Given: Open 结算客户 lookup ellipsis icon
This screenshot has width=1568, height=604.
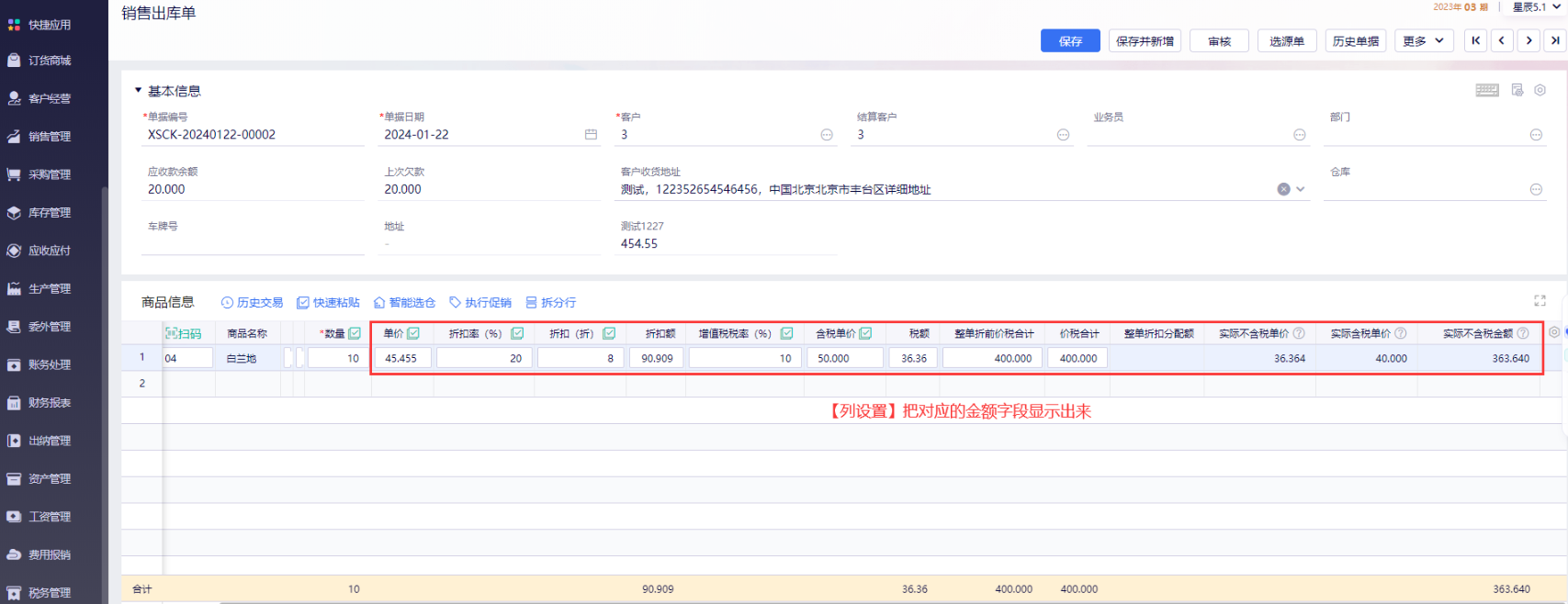Looking at the screenshot, I should pos(1063,135).
